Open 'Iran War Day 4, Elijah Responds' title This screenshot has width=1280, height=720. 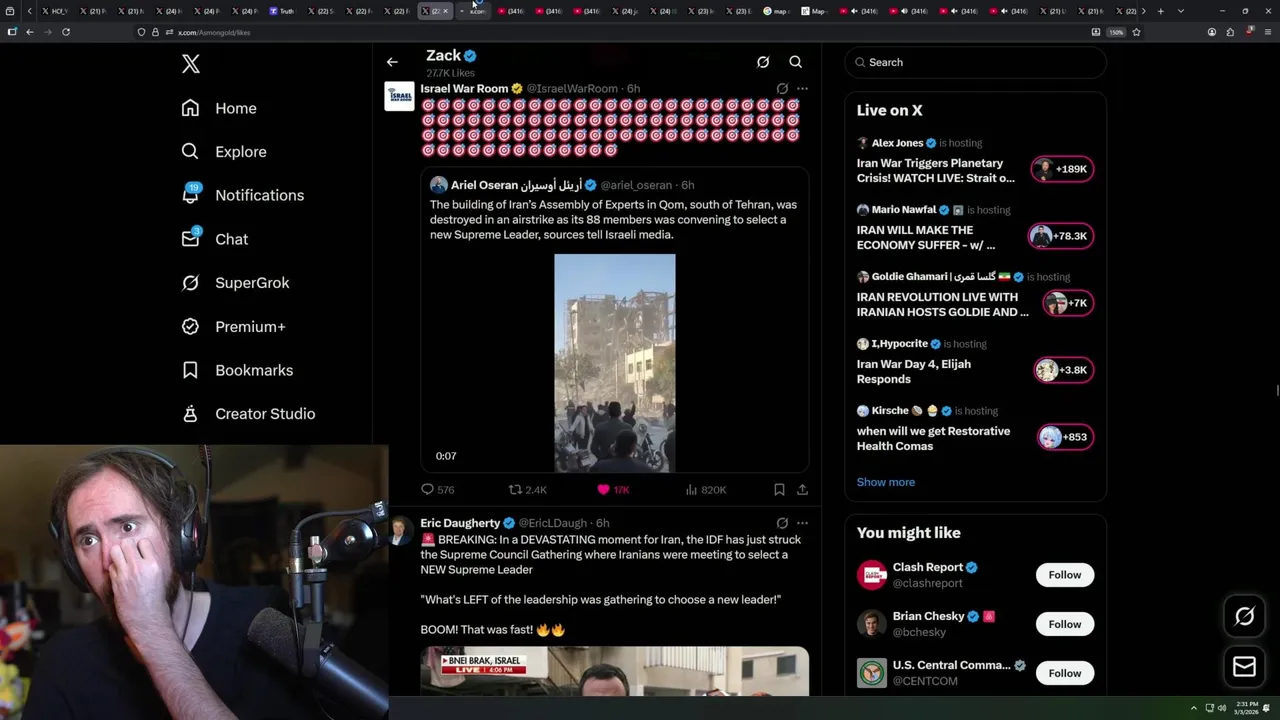[913, 371]
